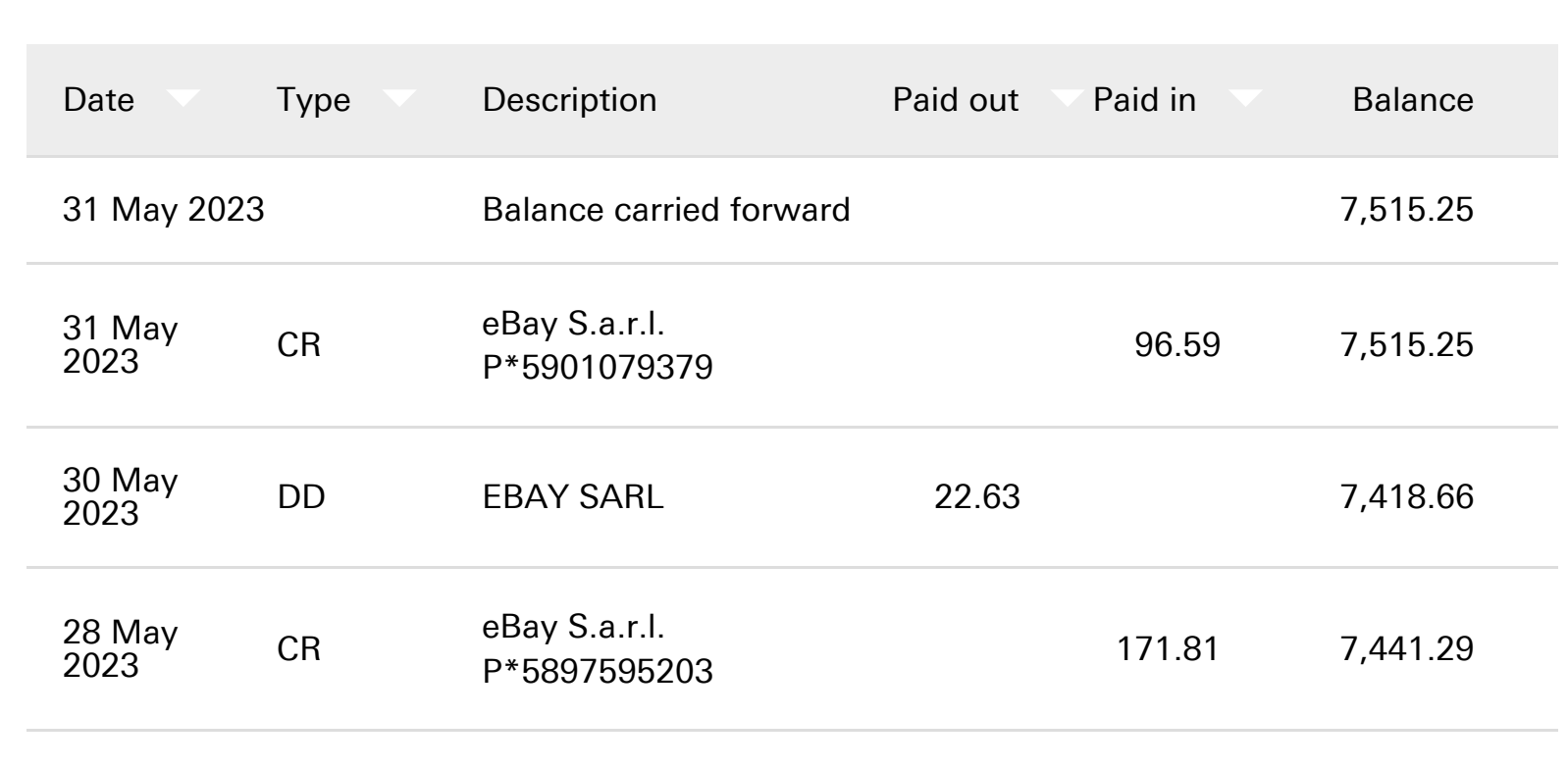
Task: Click the Balance column header
Action: [x=1413, y=100]
